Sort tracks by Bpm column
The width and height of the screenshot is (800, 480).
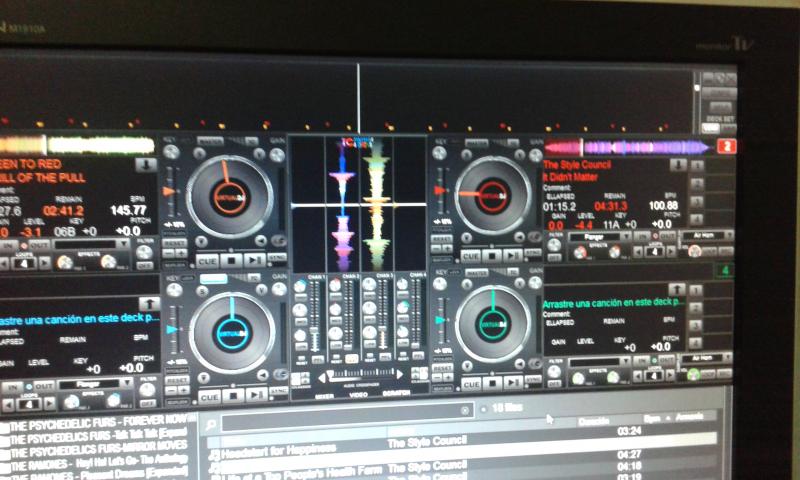653,418
